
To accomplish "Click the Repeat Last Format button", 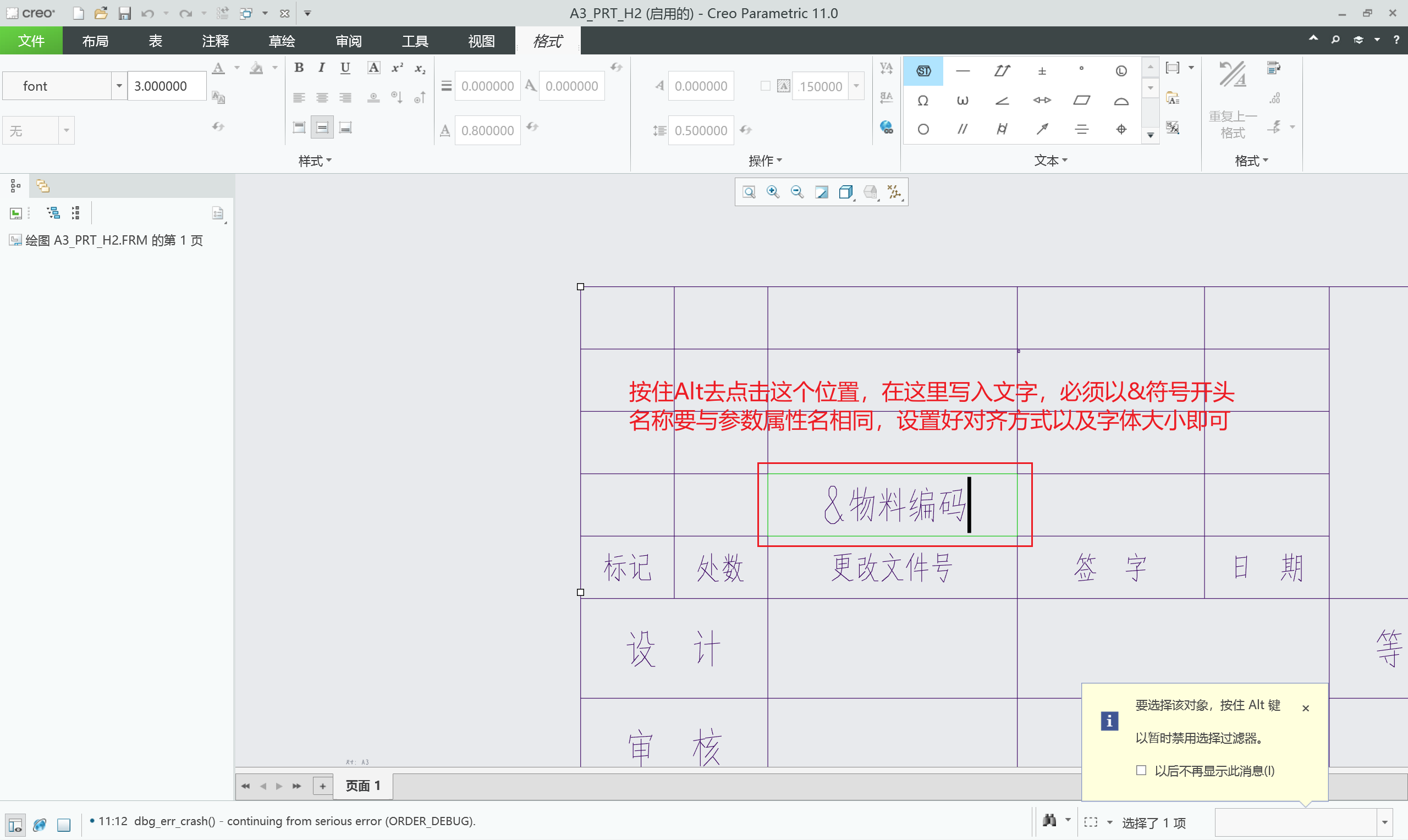I will tap(1233, 100).
